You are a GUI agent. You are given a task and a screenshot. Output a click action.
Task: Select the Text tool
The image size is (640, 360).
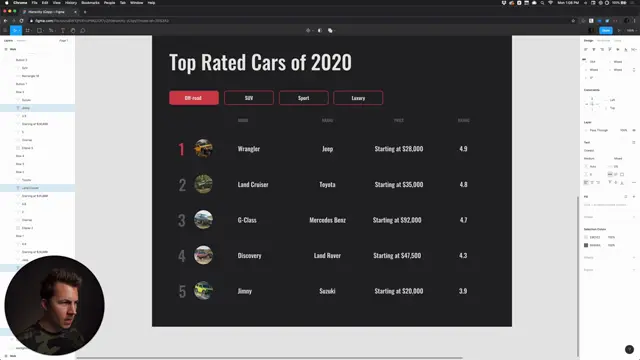[63, 31]
